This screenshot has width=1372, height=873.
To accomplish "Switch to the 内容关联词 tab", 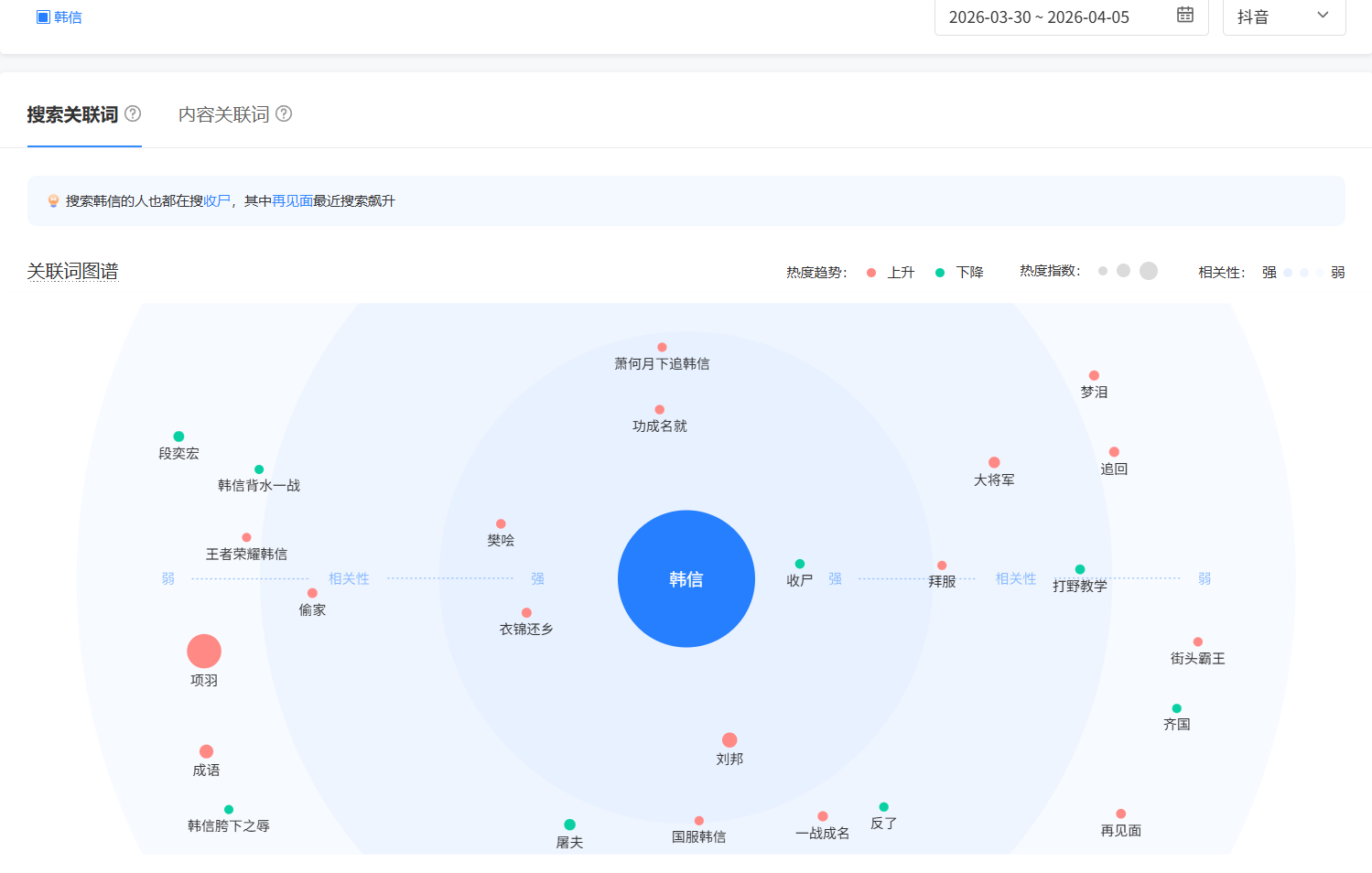I will click(x=223, y=114).
